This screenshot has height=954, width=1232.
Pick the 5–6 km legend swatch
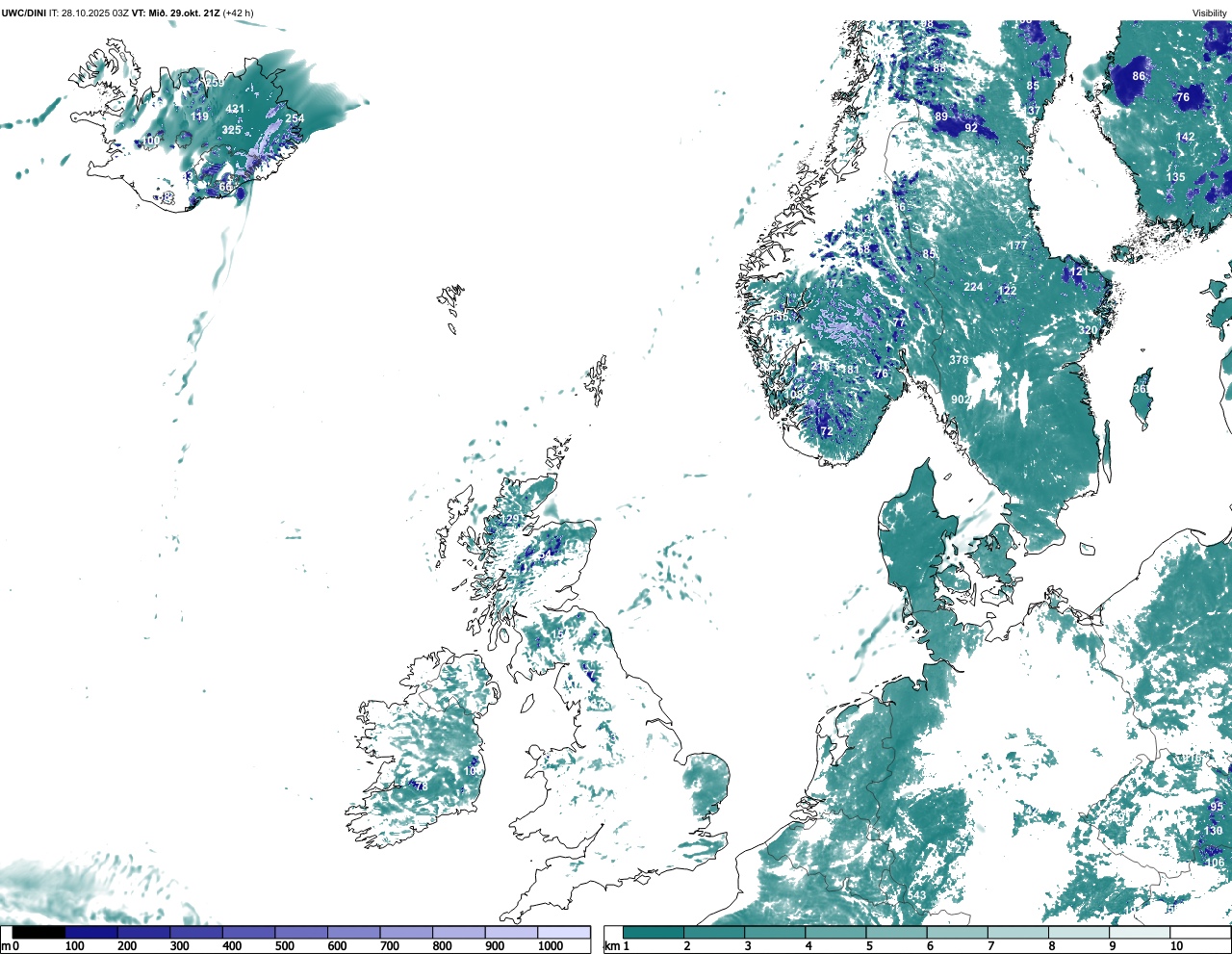[896, 933]
